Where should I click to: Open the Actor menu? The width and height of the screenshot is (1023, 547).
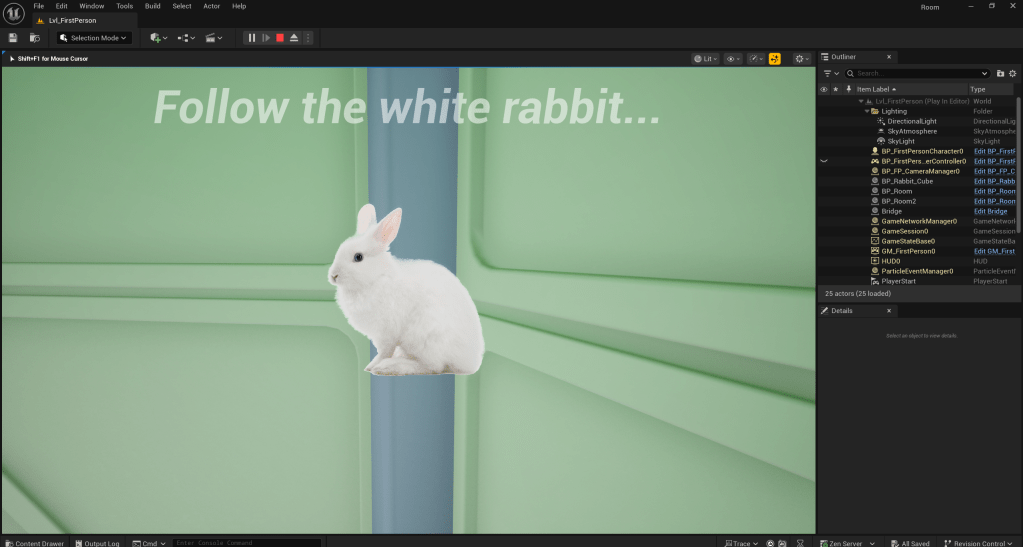[x=211, y=6]
